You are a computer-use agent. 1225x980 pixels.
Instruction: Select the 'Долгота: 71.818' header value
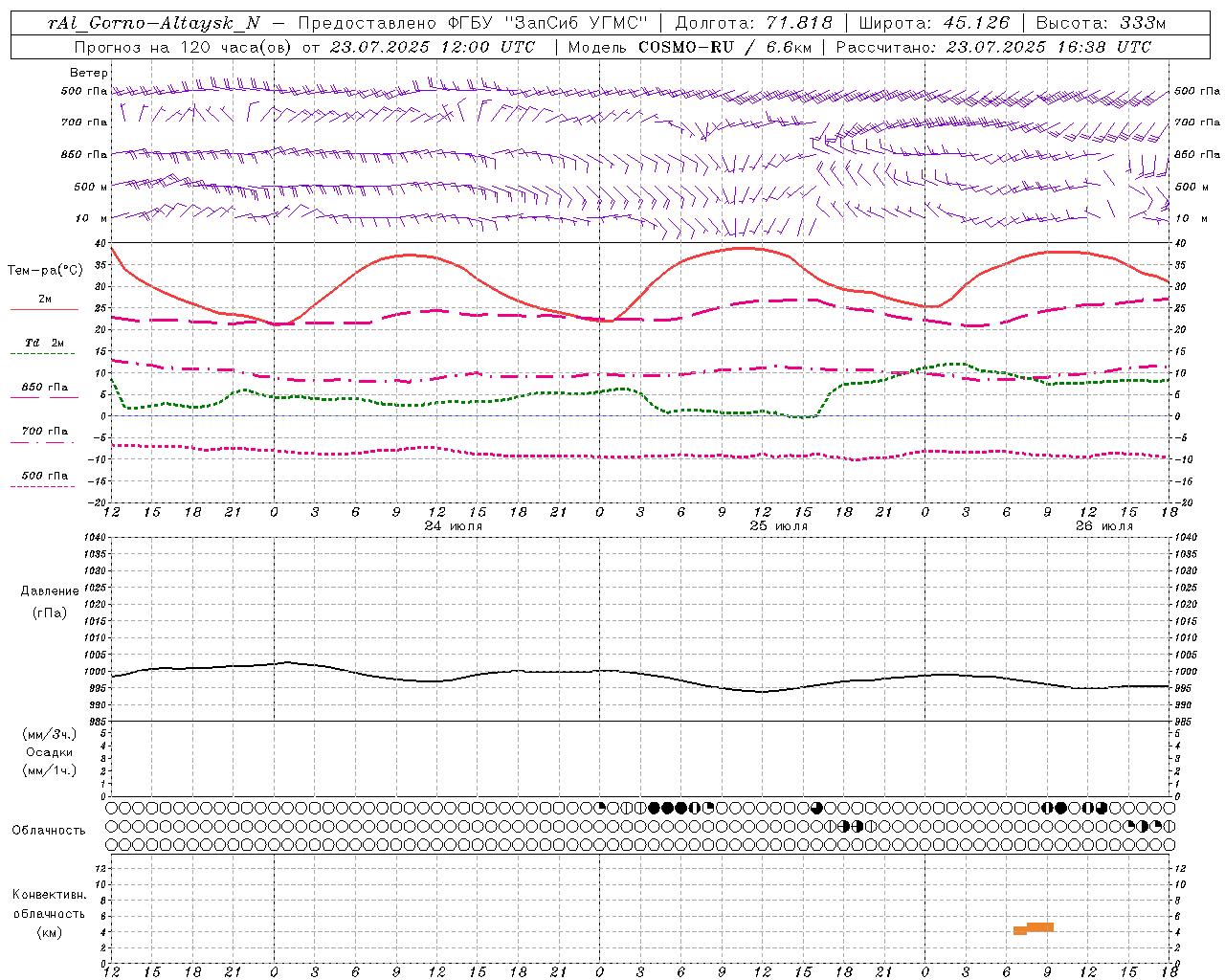(x=754, y=23)
